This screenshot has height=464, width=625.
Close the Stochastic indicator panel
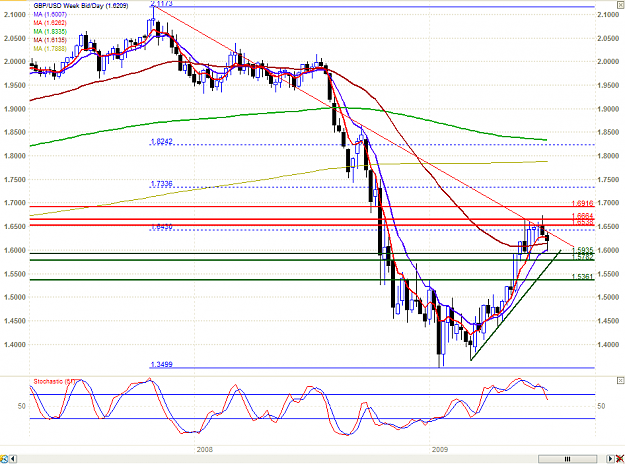click(x=621, y=381)
